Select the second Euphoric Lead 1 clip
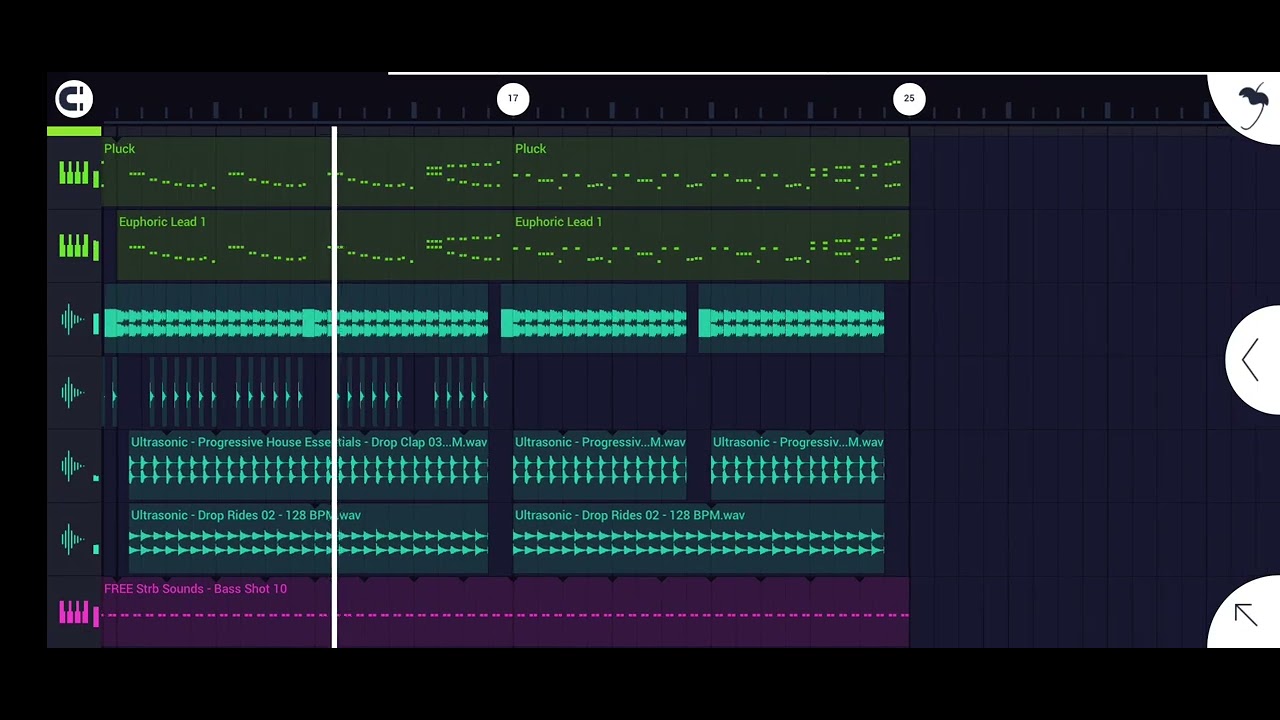Image resolution: width=1280 pixels, height=720 pixels. (x=711, y=245)
